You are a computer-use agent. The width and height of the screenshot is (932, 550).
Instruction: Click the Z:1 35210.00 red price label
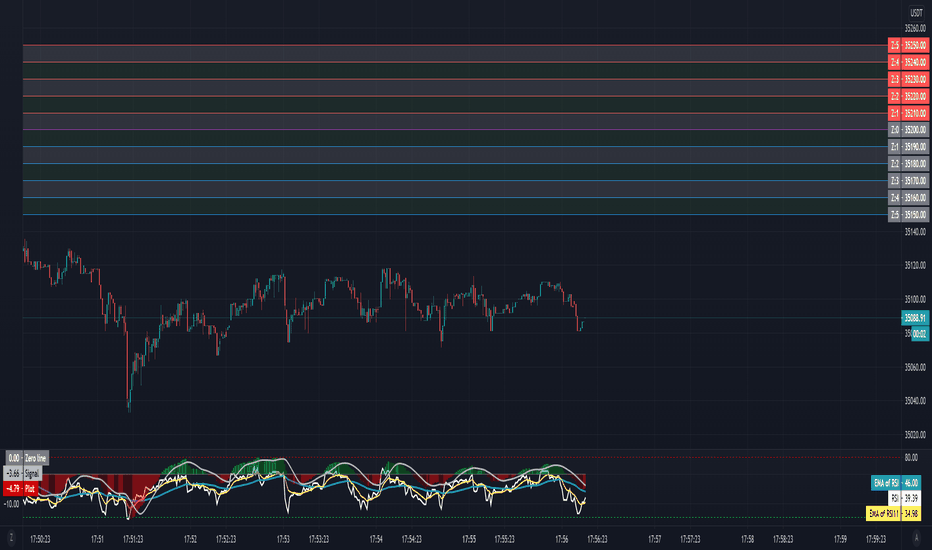pos(908,113)
